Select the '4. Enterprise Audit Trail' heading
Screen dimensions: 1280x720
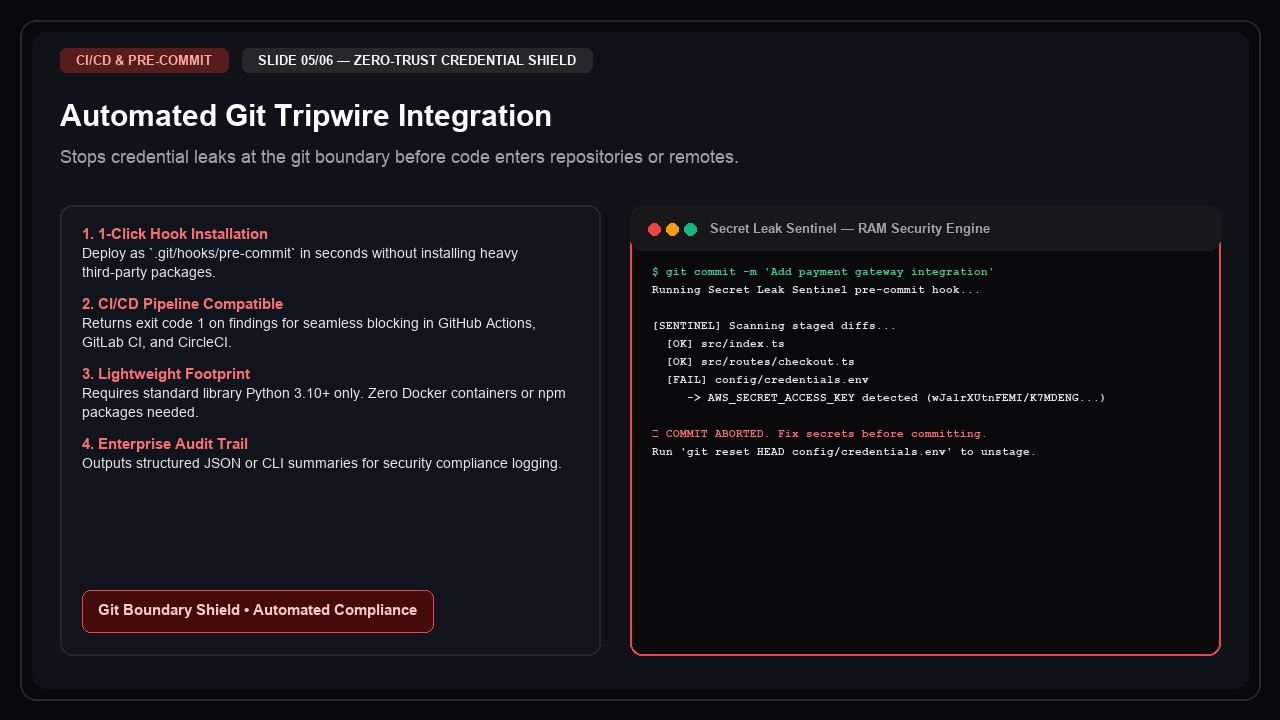165,444
